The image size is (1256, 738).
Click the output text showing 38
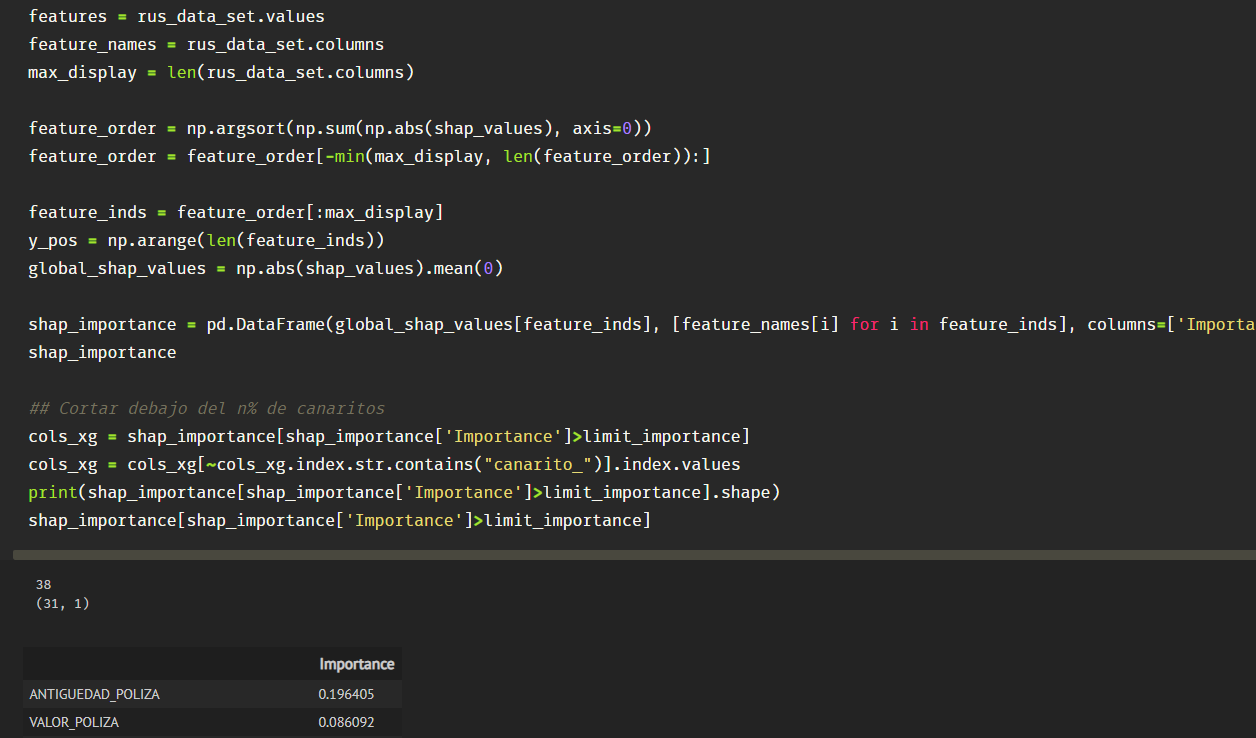(x=43, y=584)
